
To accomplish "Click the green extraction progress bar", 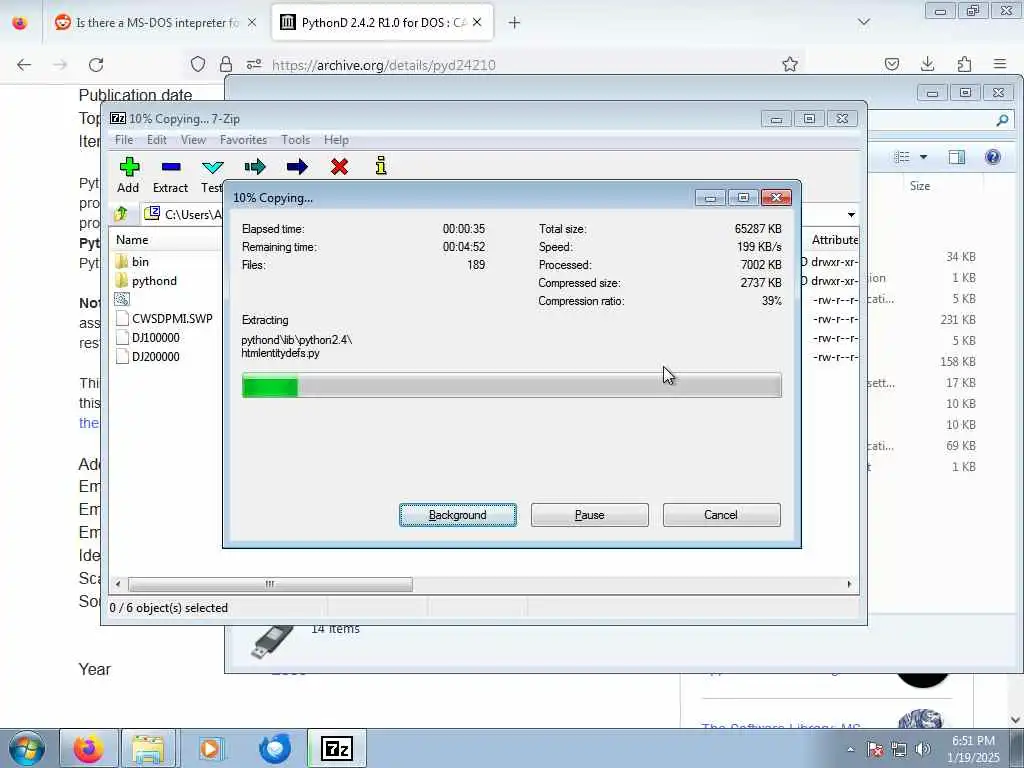I will 511,385.
